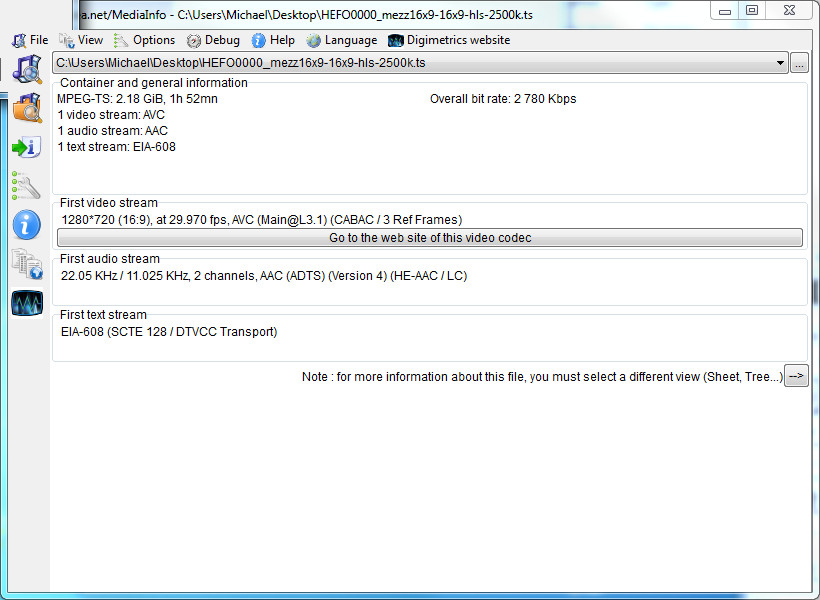Image resolution: width=820 pixels, height=600 pixels.
Task: Click the blue About info icon
Action: point(26,225)
